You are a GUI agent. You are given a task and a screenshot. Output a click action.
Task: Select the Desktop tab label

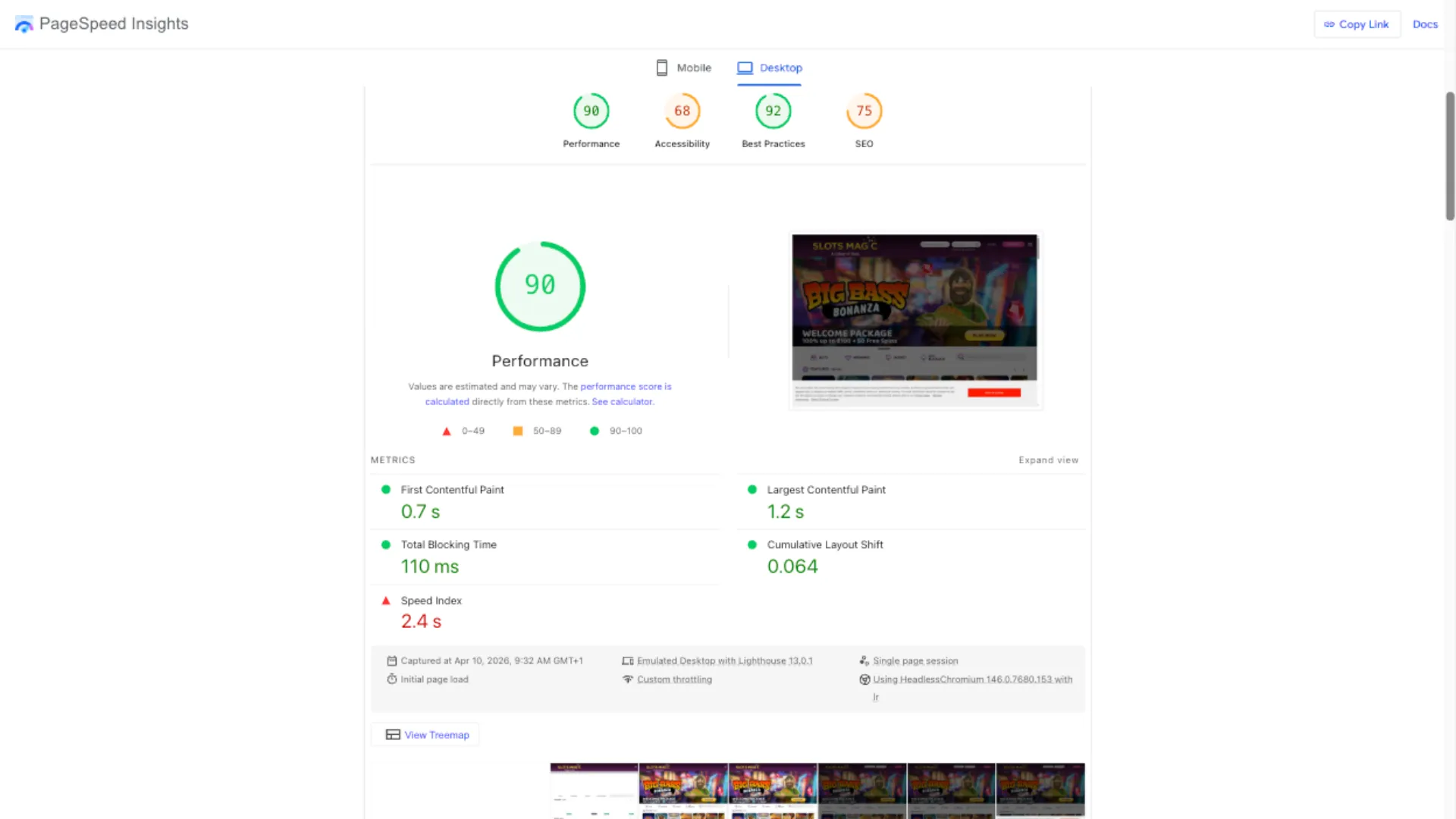click(x=780, y=67)
